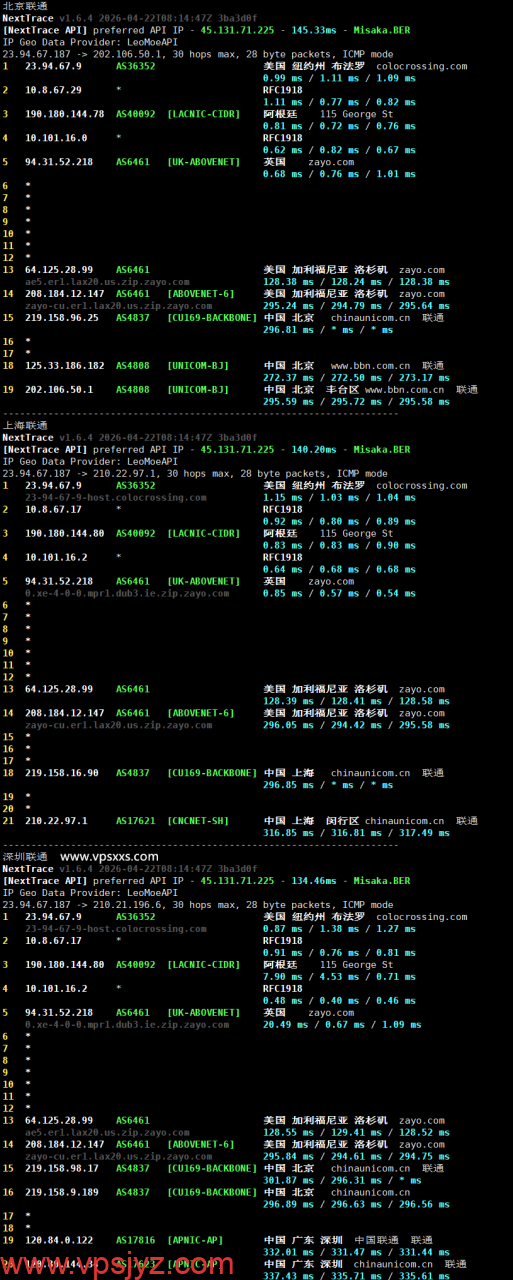This screenshot has width=513, height=1280.
Task: Select latency 128.55 ms / 129.41 ms / 128.52 ms
Action: point(357,1132)
